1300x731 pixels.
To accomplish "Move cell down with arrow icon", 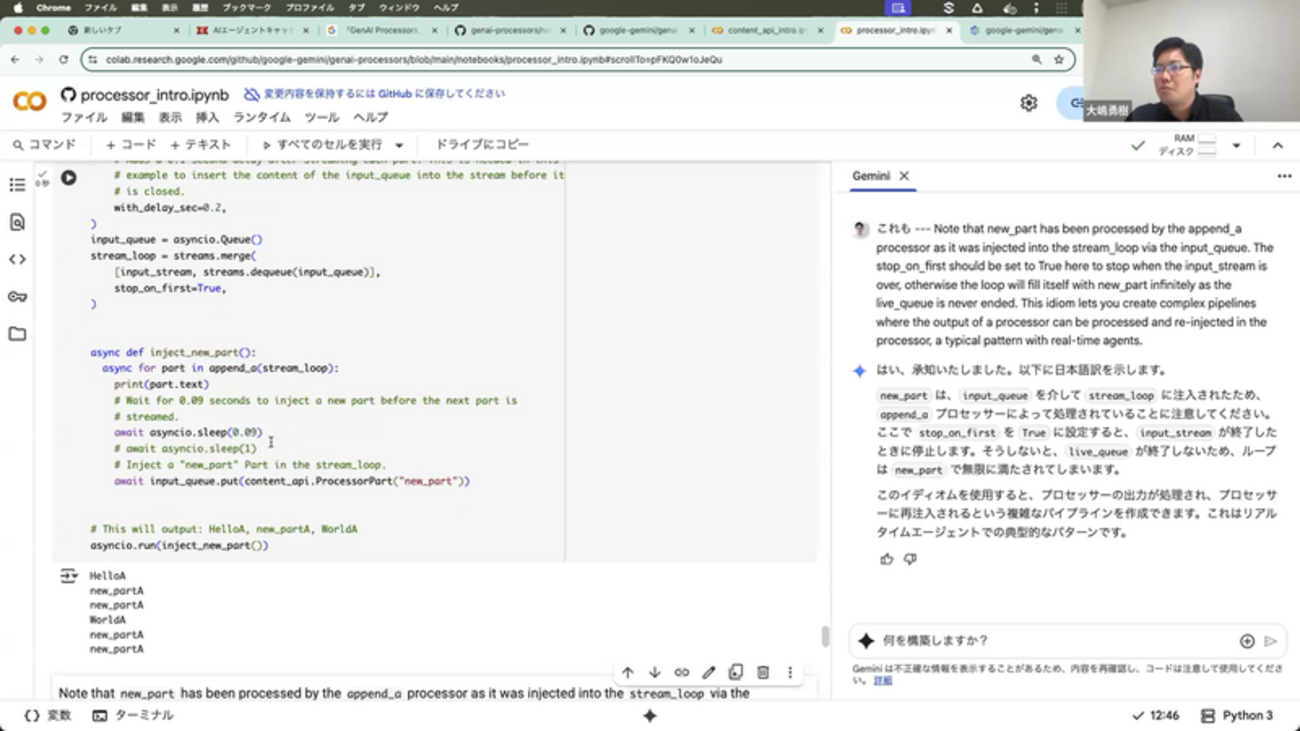I will [655, 673].
